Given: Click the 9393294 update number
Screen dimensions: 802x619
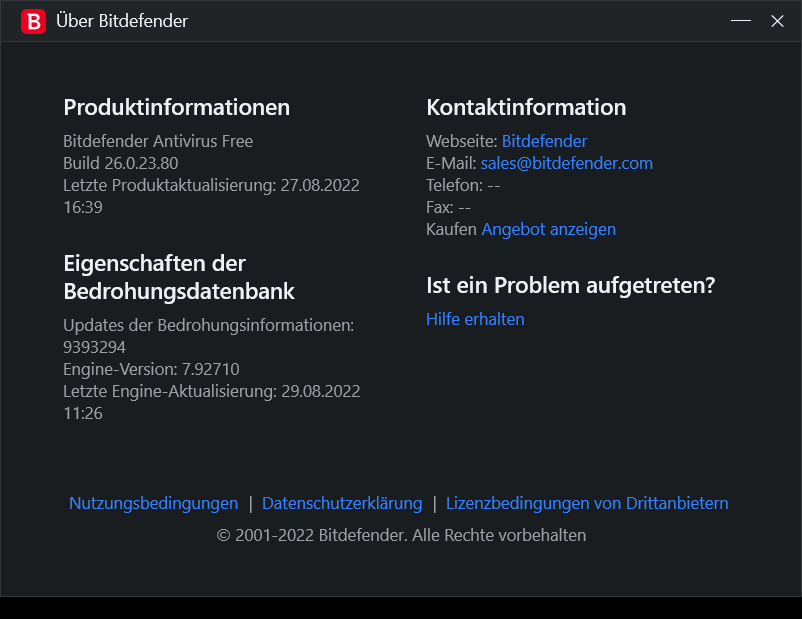Looking at the screenshot, I should click(94, 347).
